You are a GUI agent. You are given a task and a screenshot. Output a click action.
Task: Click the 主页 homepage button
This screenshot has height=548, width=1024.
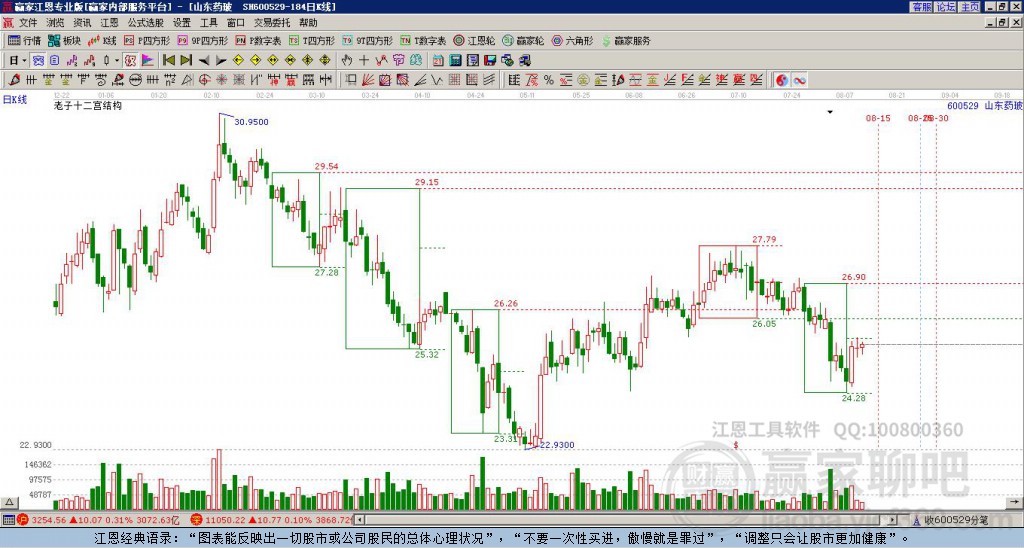point(969,7)
